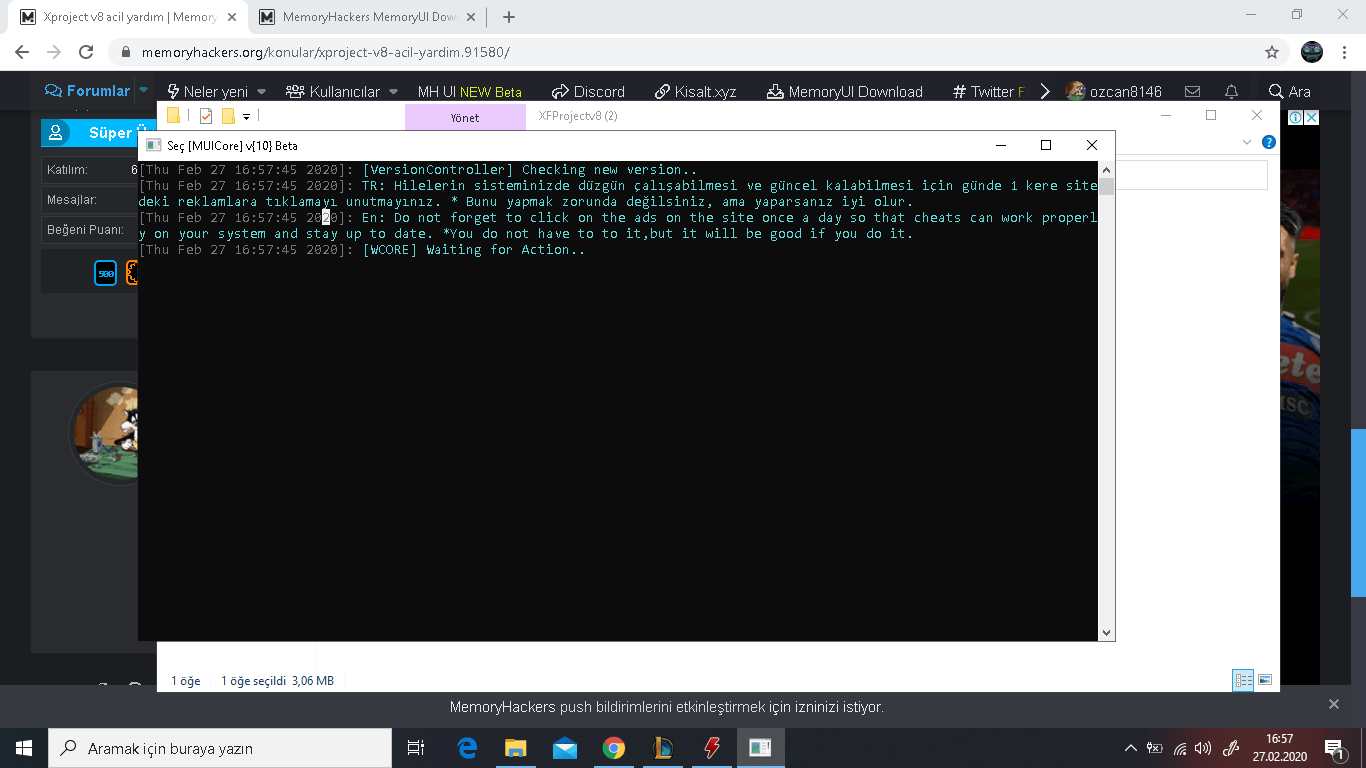The image size is (1366, 768).
Task: Open the Wi-Fi network tray icon
Action: [x=1180, y=748]
